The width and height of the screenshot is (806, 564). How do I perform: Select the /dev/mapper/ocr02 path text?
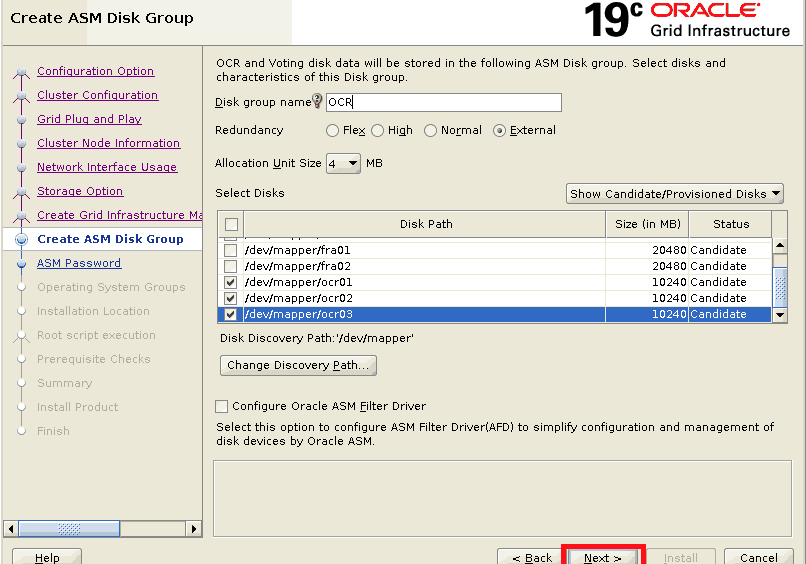click(299, 298)
